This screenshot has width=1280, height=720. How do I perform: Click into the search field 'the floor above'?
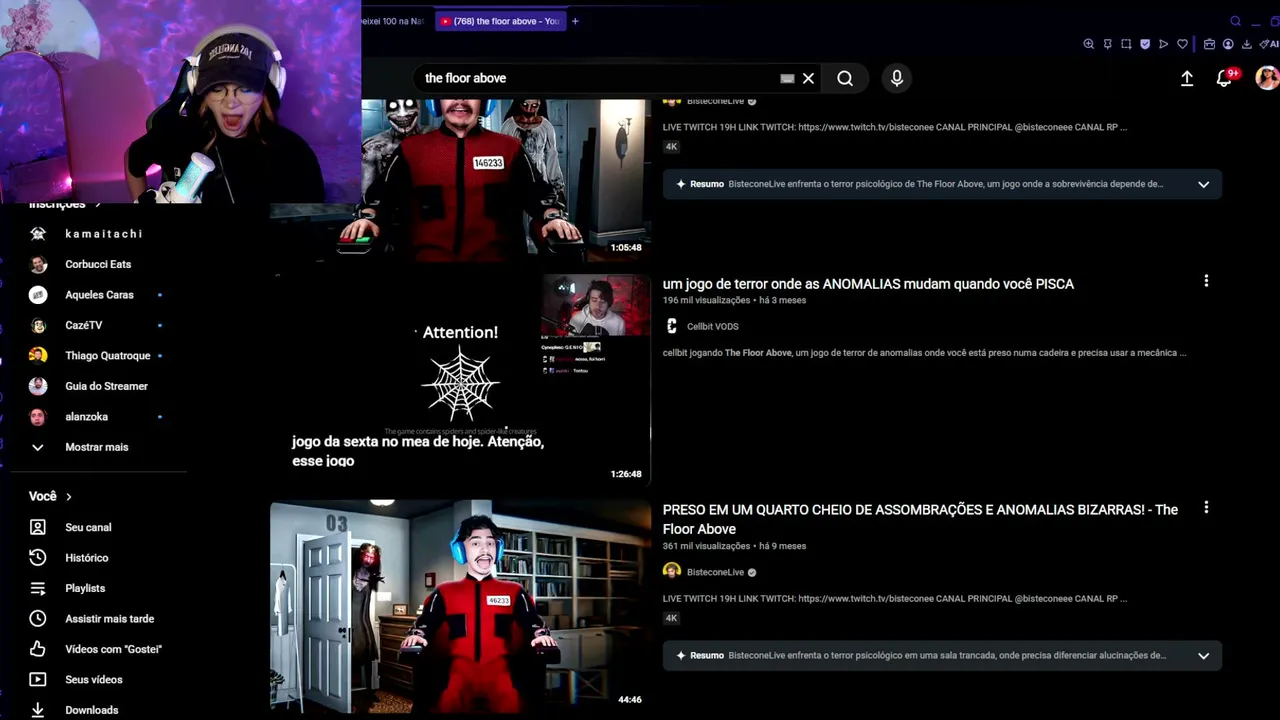[598, 78]
